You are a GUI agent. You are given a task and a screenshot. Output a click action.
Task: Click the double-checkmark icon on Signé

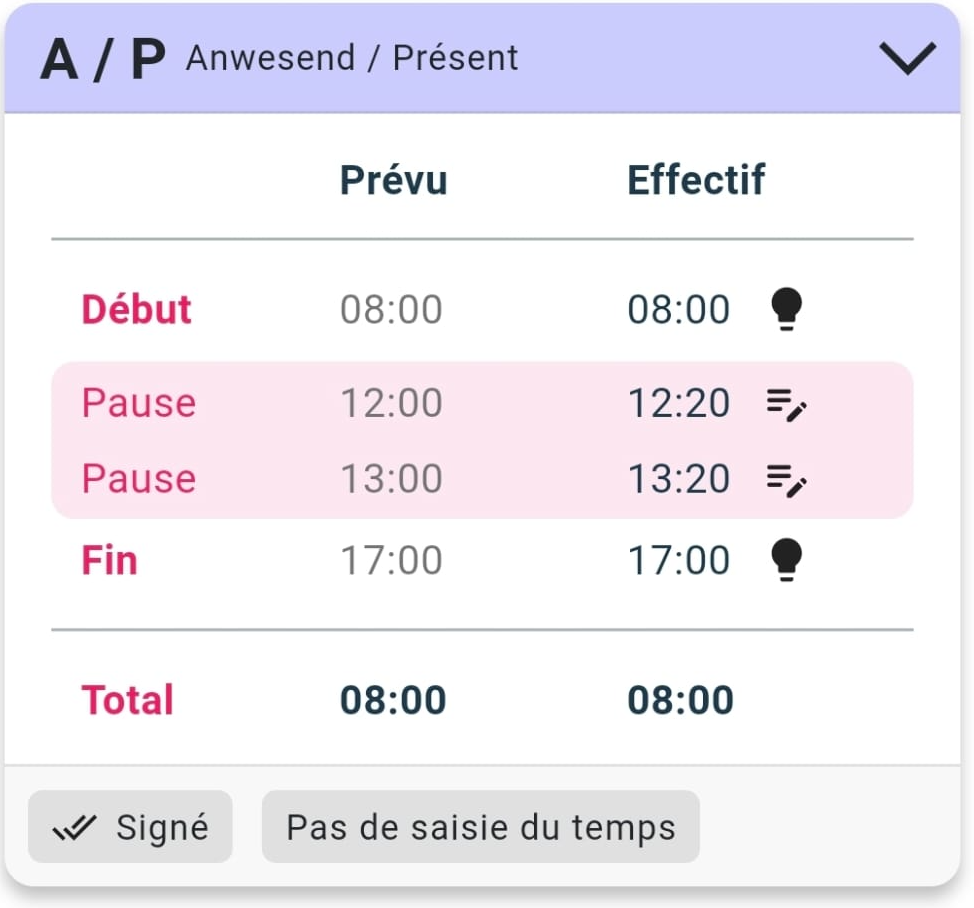[75, 827]
